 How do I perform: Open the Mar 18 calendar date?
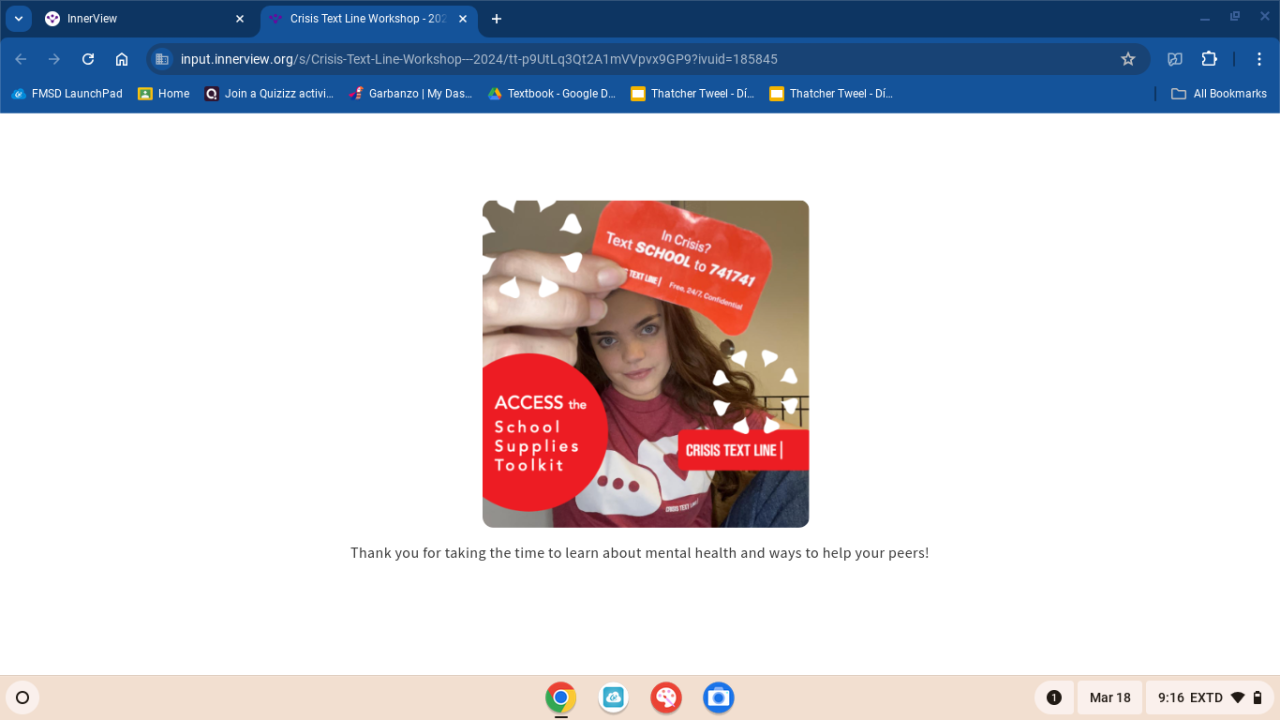(x=1110, y=698)
